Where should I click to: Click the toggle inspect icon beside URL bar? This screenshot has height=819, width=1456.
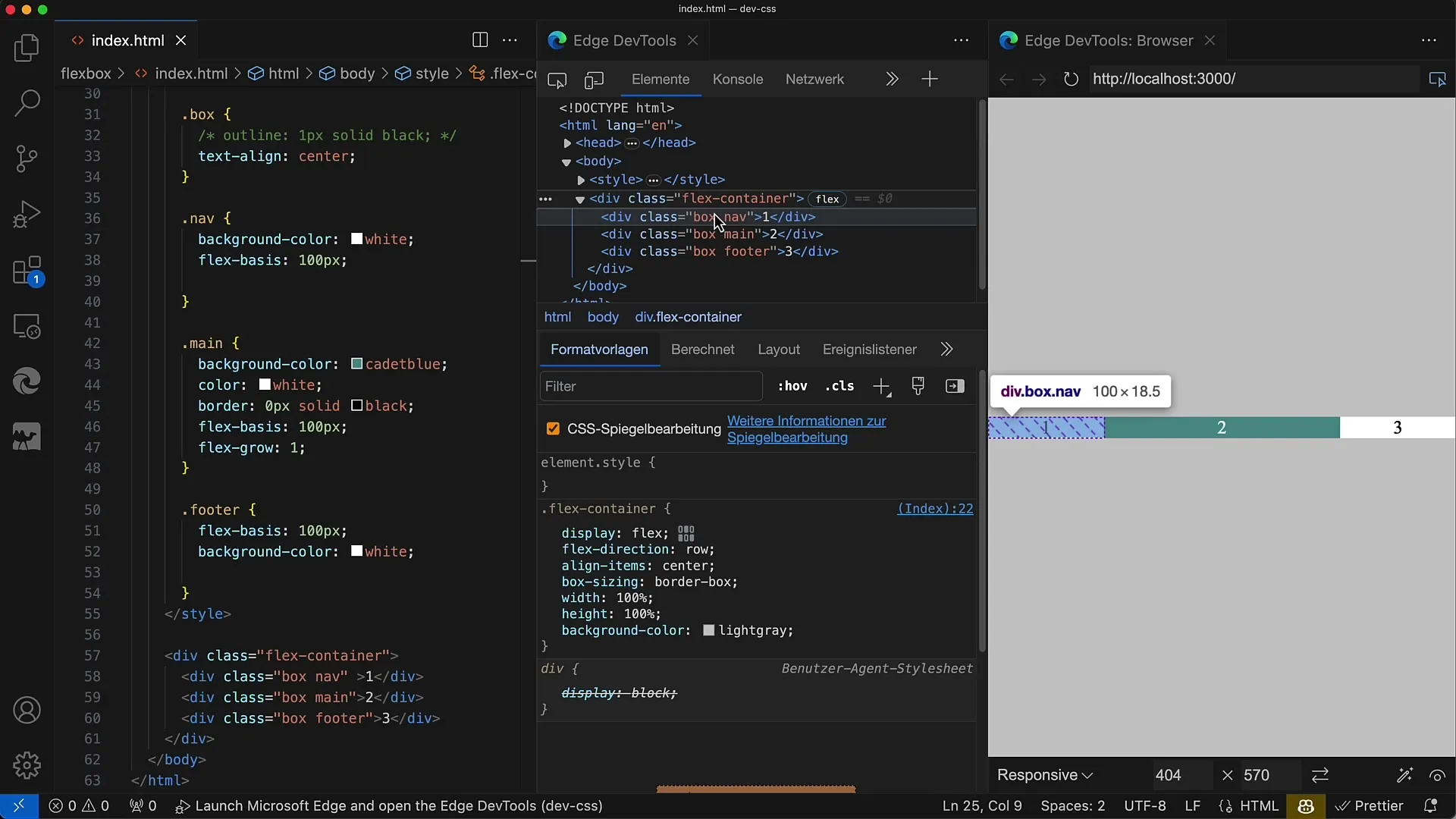tap(1437, 79)
